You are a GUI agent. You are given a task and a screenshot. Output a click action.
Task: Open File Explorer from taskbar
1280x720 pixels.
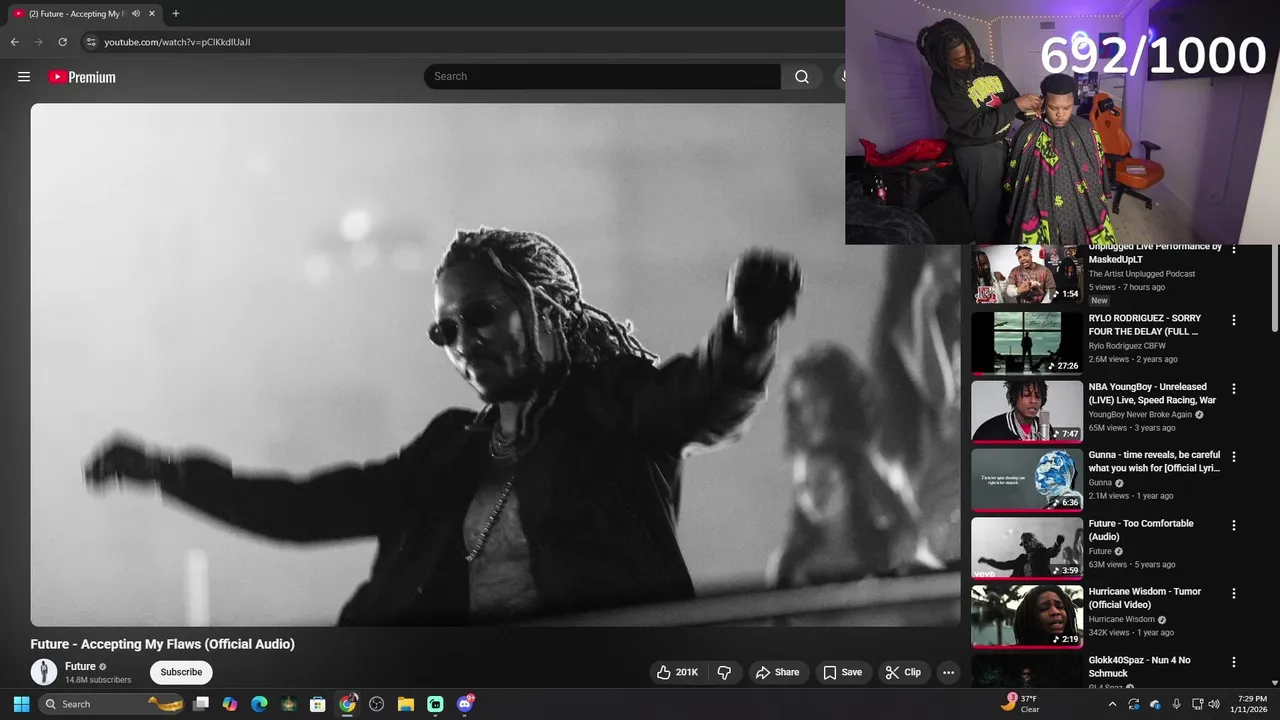[406, 704]
